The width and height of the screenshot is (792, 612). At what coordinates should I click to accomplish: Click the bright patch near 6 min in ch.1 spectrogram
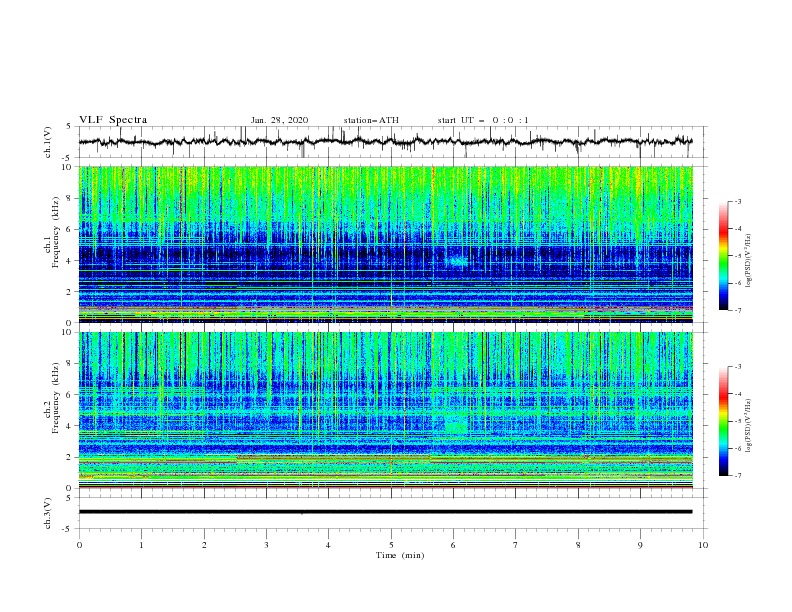pos(458,261)
